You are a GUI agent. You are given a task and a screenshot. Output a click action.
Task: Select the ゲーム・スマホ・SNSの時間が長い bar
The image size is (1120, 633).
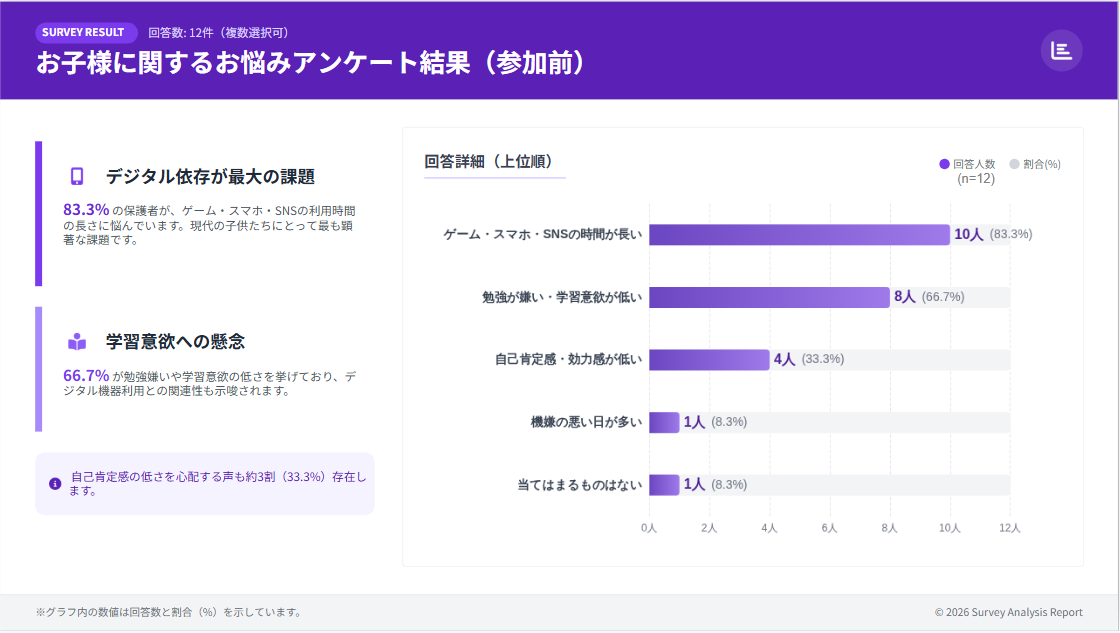pos(798,235)
